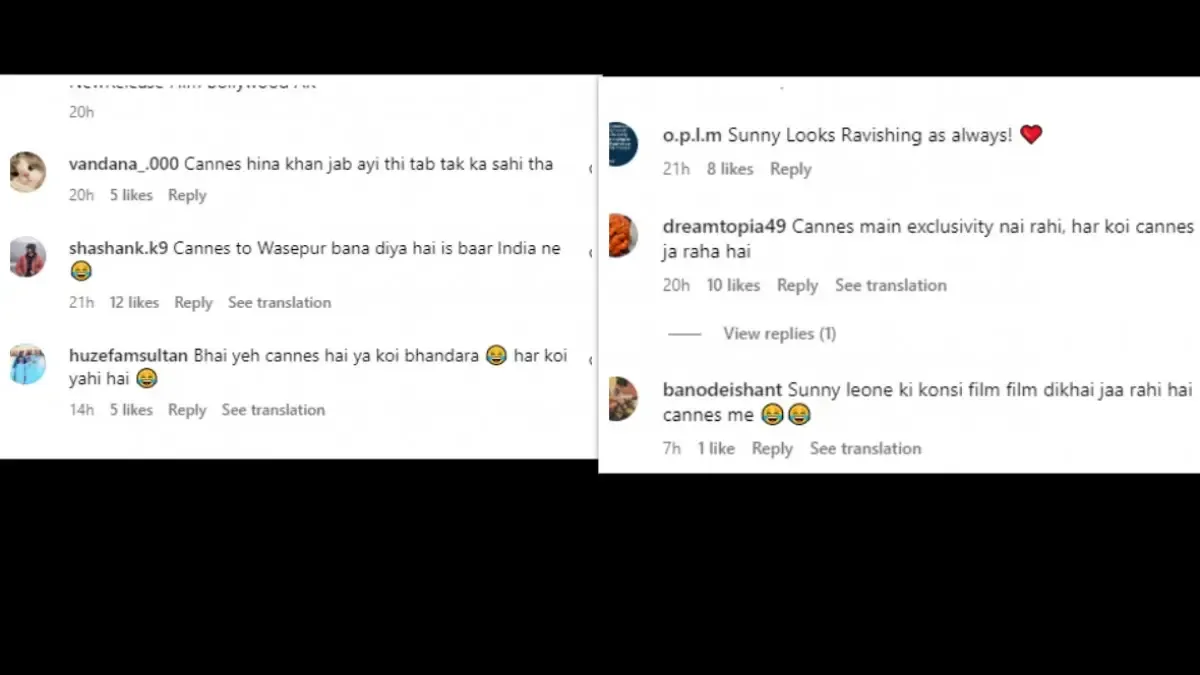
Task: Open o.p.l.m profile avatar
Action: (623, 144)
